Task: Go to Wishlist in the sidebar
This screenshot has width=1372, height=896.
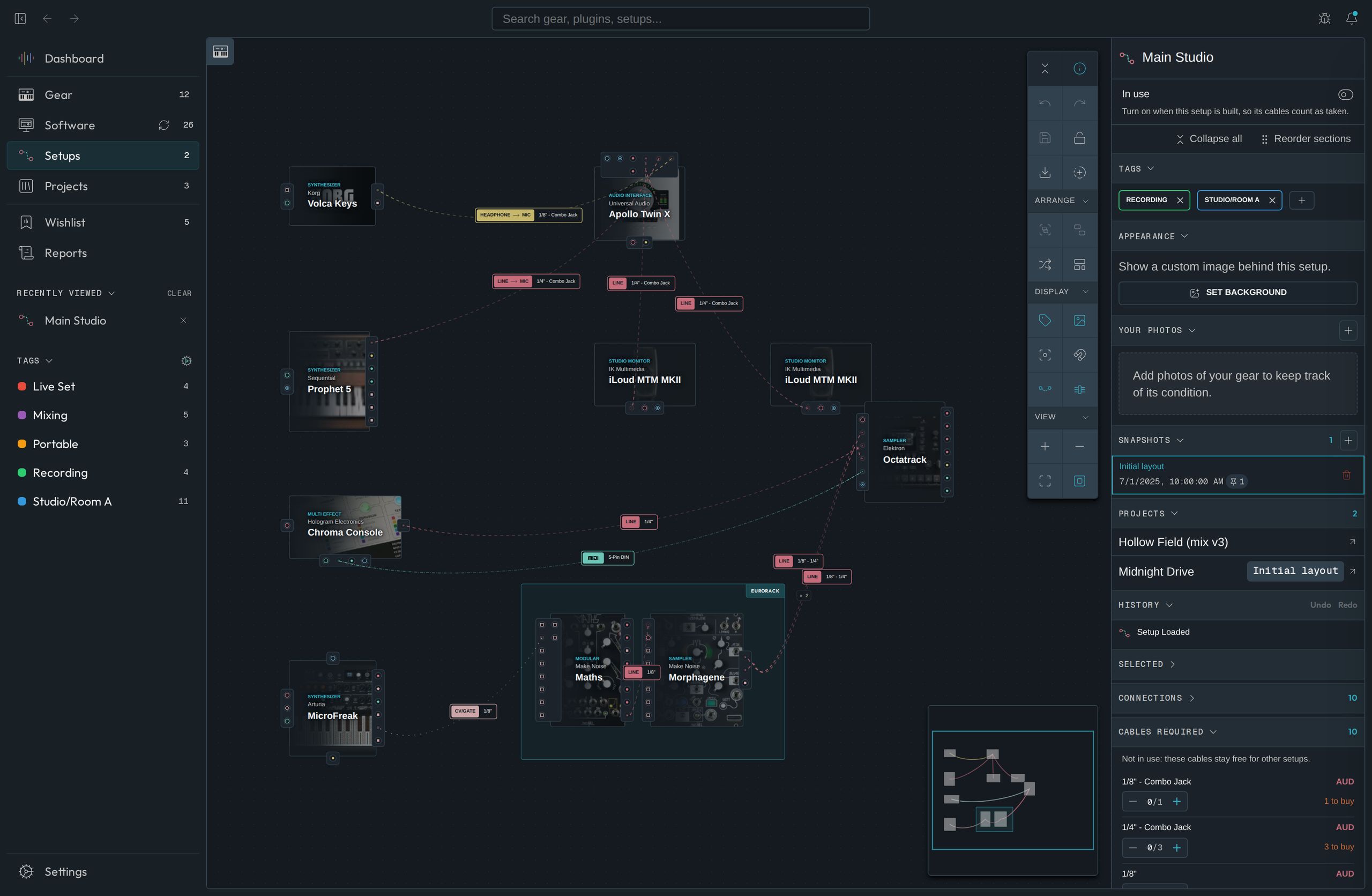Action: click(x=103, y=223)
